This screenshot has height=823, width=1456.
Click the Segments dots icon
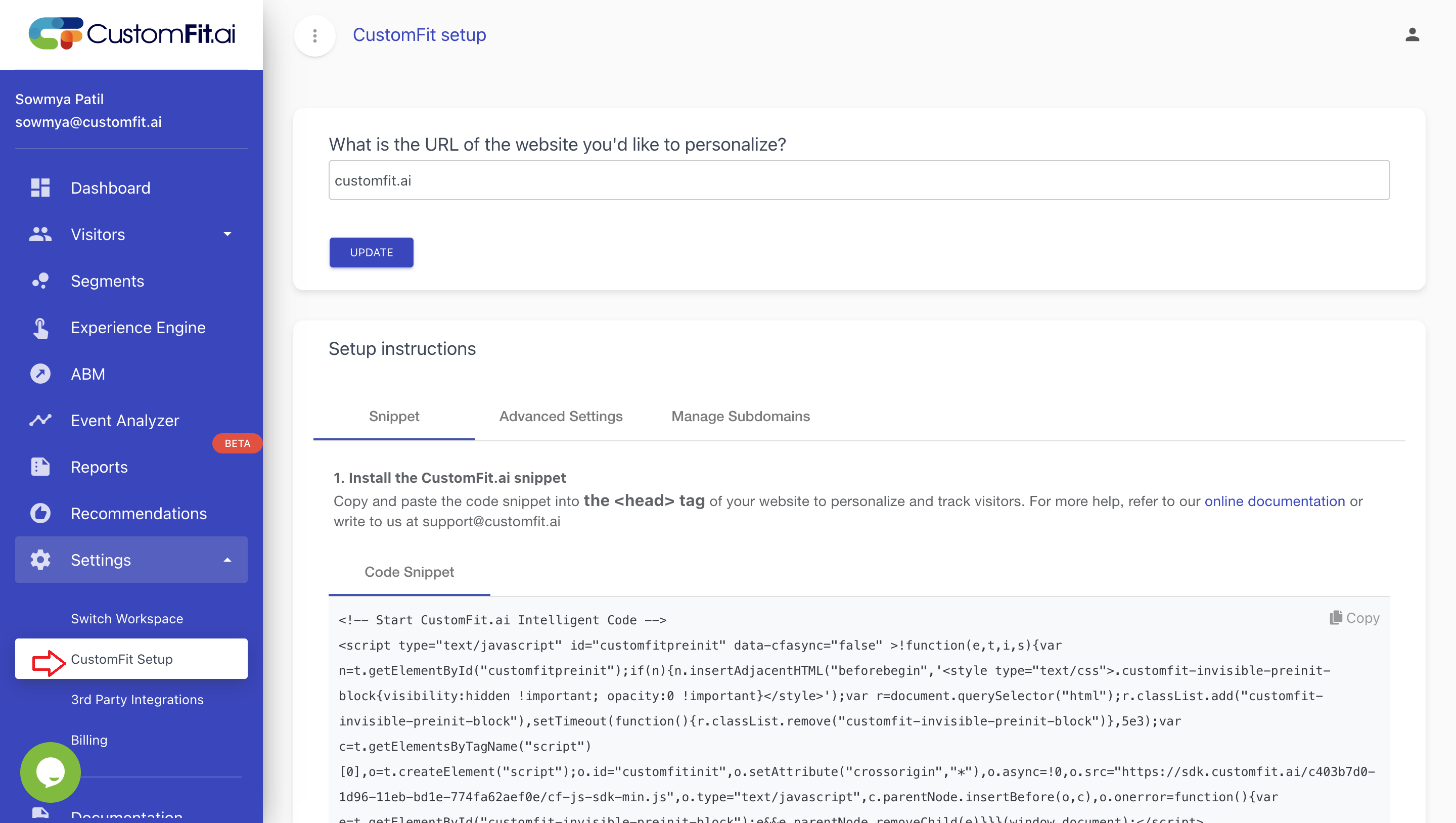40,281
